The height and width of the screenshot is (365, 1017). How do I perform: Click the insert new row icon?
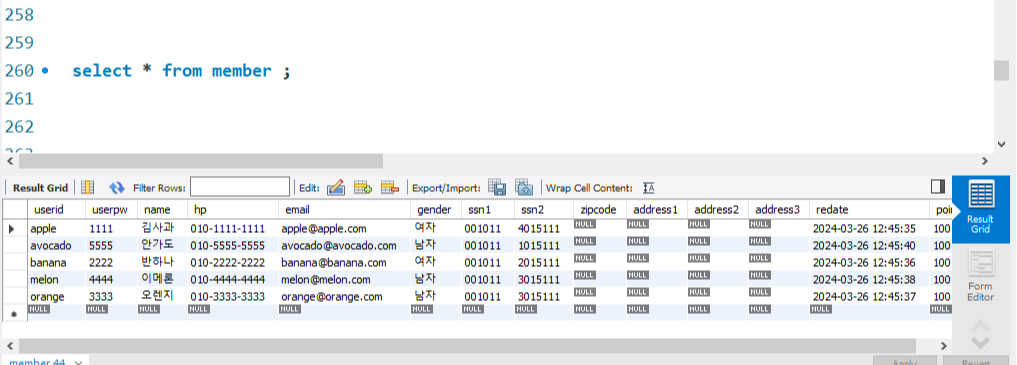point(363,187)
